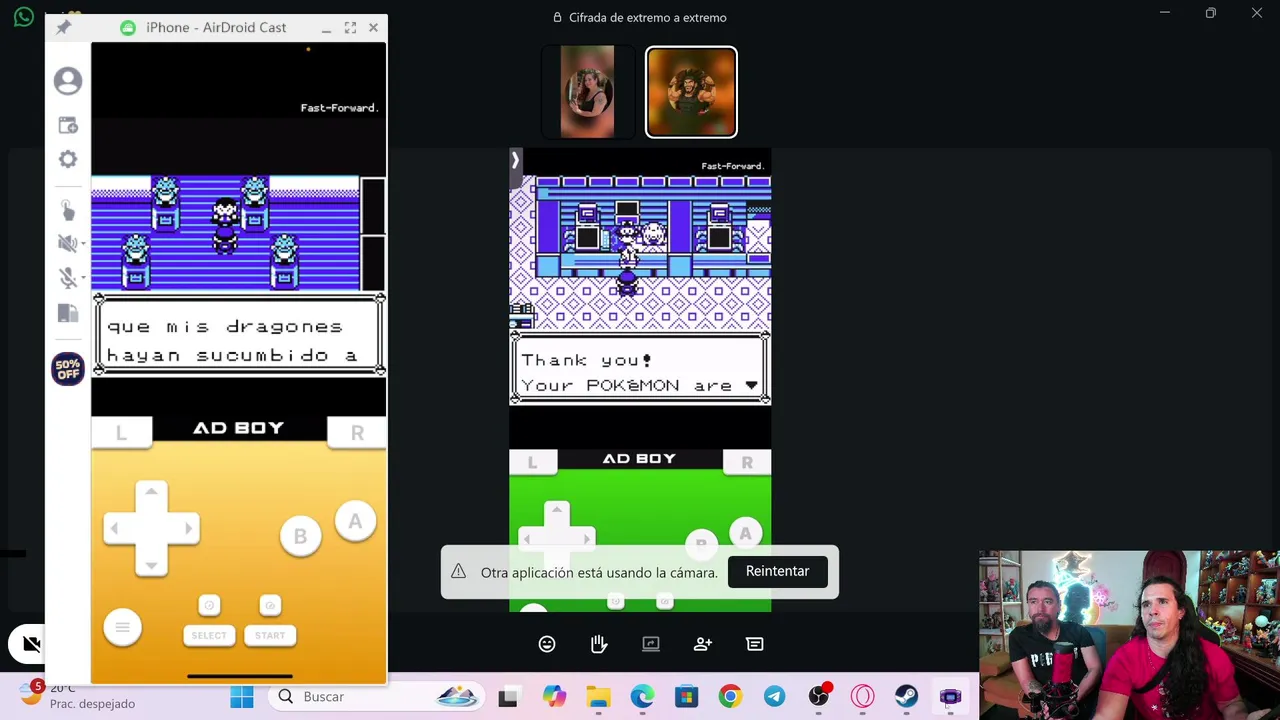Launch Copilot from the taskbar
This screenshot has height=720, width=1280.
[554, 697]
